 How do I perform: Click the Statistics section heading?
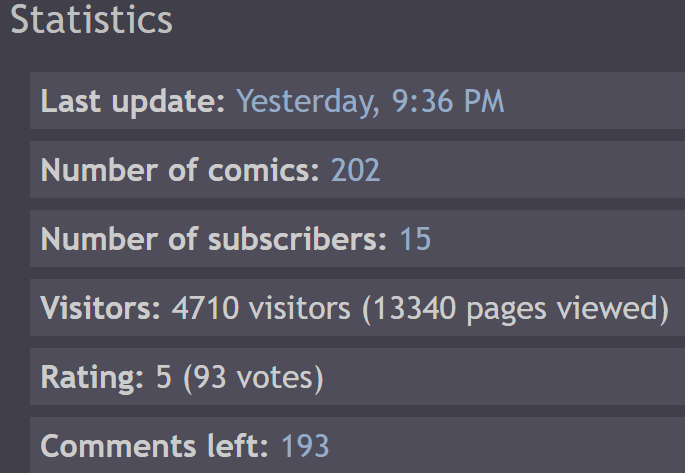pyautogui.click(x=92, y=21)
